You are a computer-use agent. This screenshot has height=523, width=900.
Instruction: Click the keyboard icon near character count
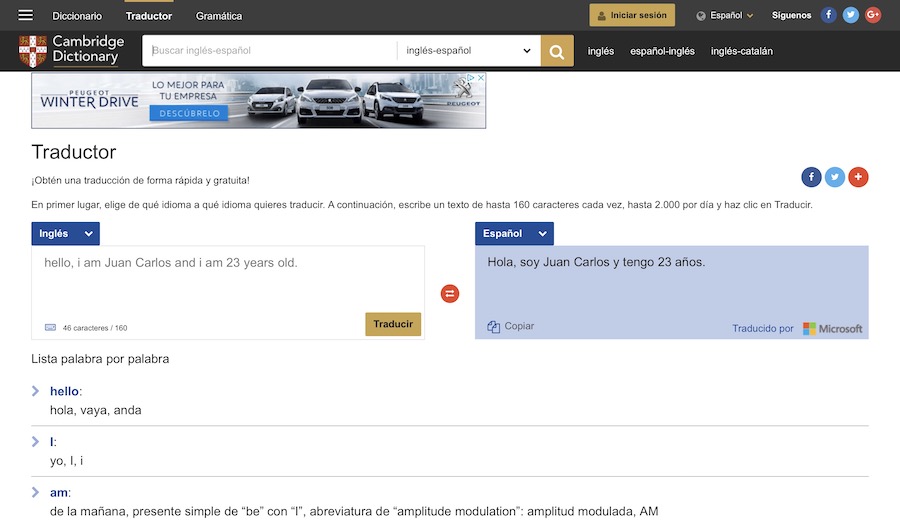[51, 327]
